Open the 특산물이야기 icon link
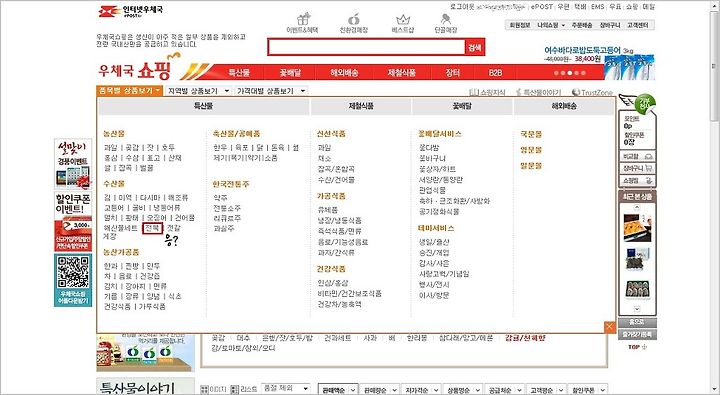 coord(539,92)
